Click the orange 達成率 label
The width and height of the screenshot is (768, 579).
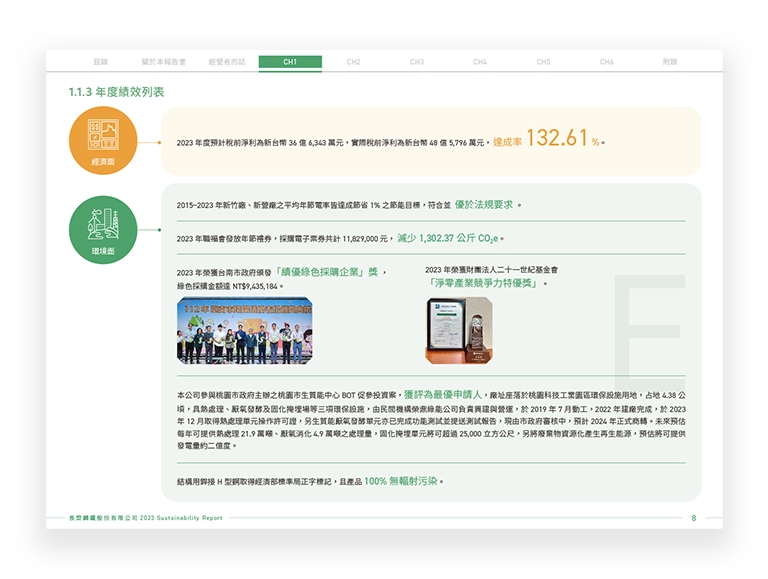(x=507, y=142)
